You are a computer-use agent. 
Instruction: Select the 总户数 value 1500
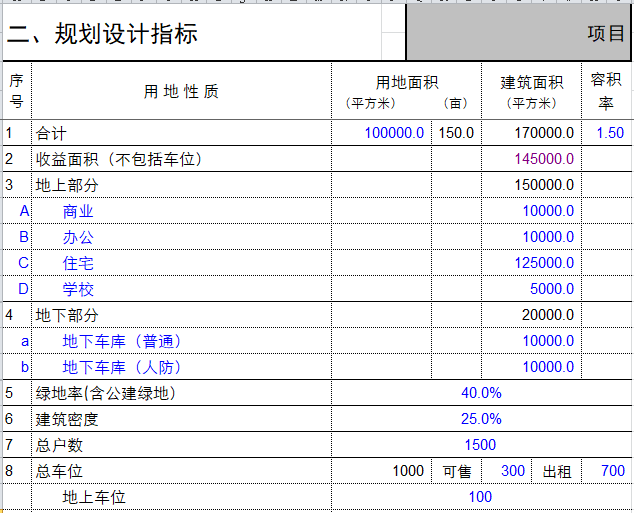480,445
